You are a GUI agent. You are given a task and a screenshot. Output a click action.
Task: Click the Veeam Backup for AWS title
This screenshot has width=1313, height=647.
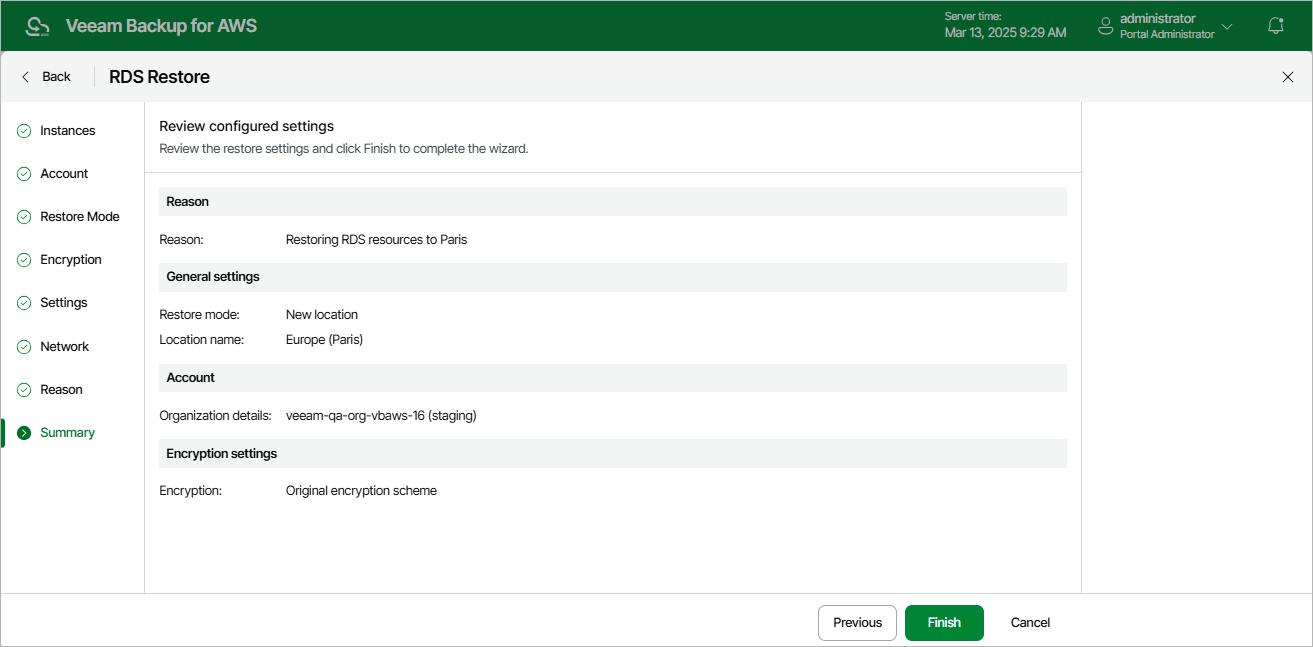pos(161,26)
